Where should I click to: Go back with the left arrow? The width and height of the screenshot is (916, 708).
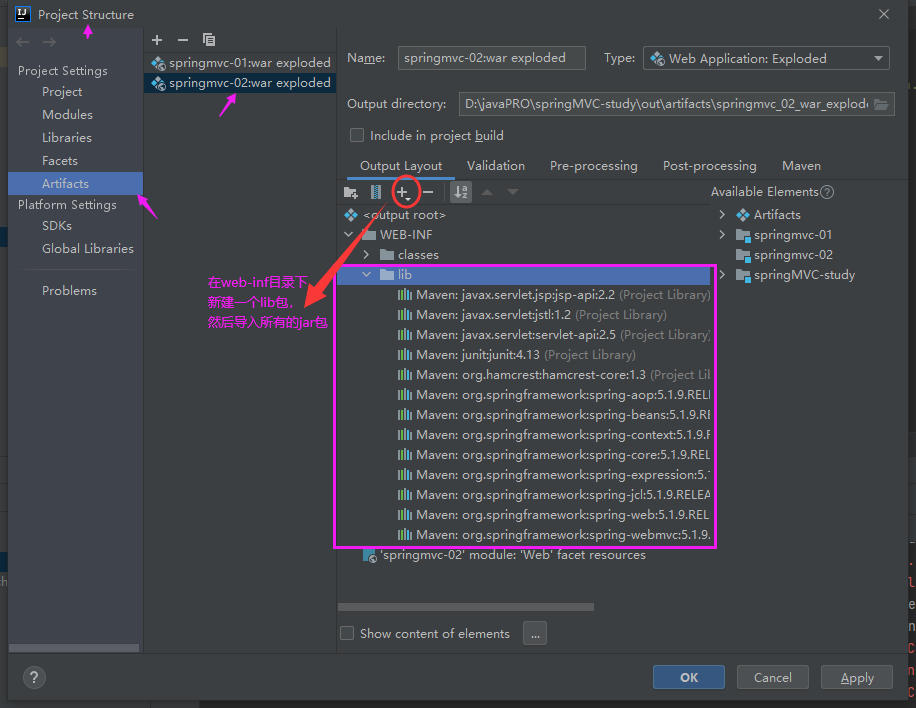(x=23, y=42)
